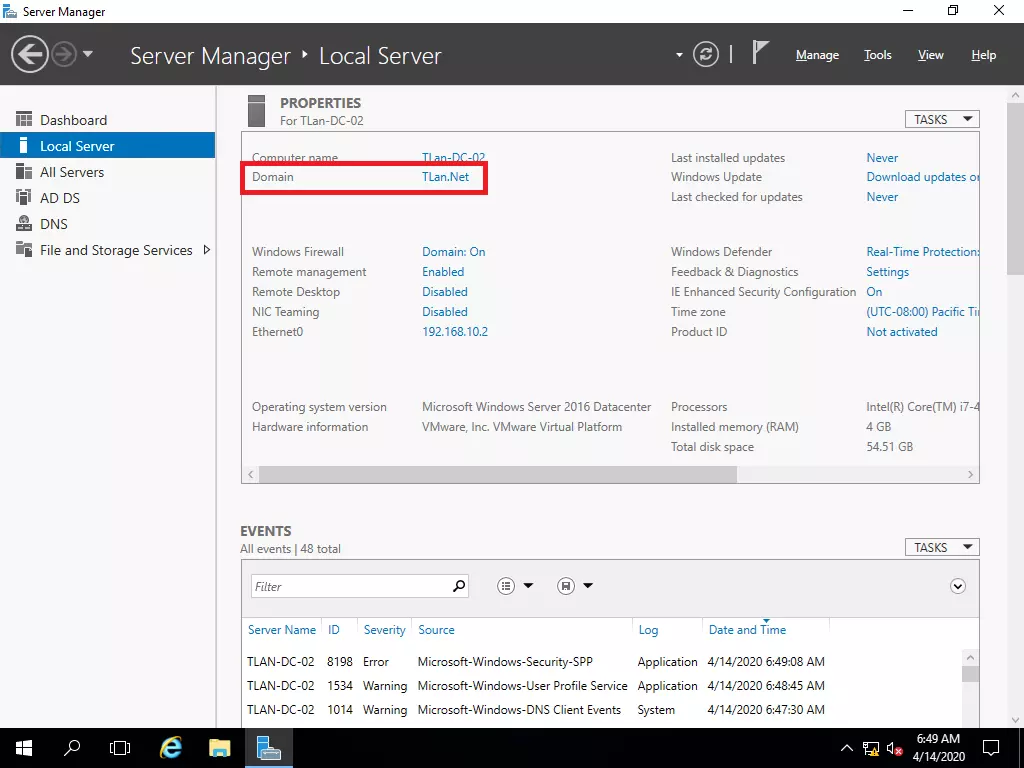Click the Windows Defender Real-Time Protection link

pyautogui.click(x=922, y=252)
